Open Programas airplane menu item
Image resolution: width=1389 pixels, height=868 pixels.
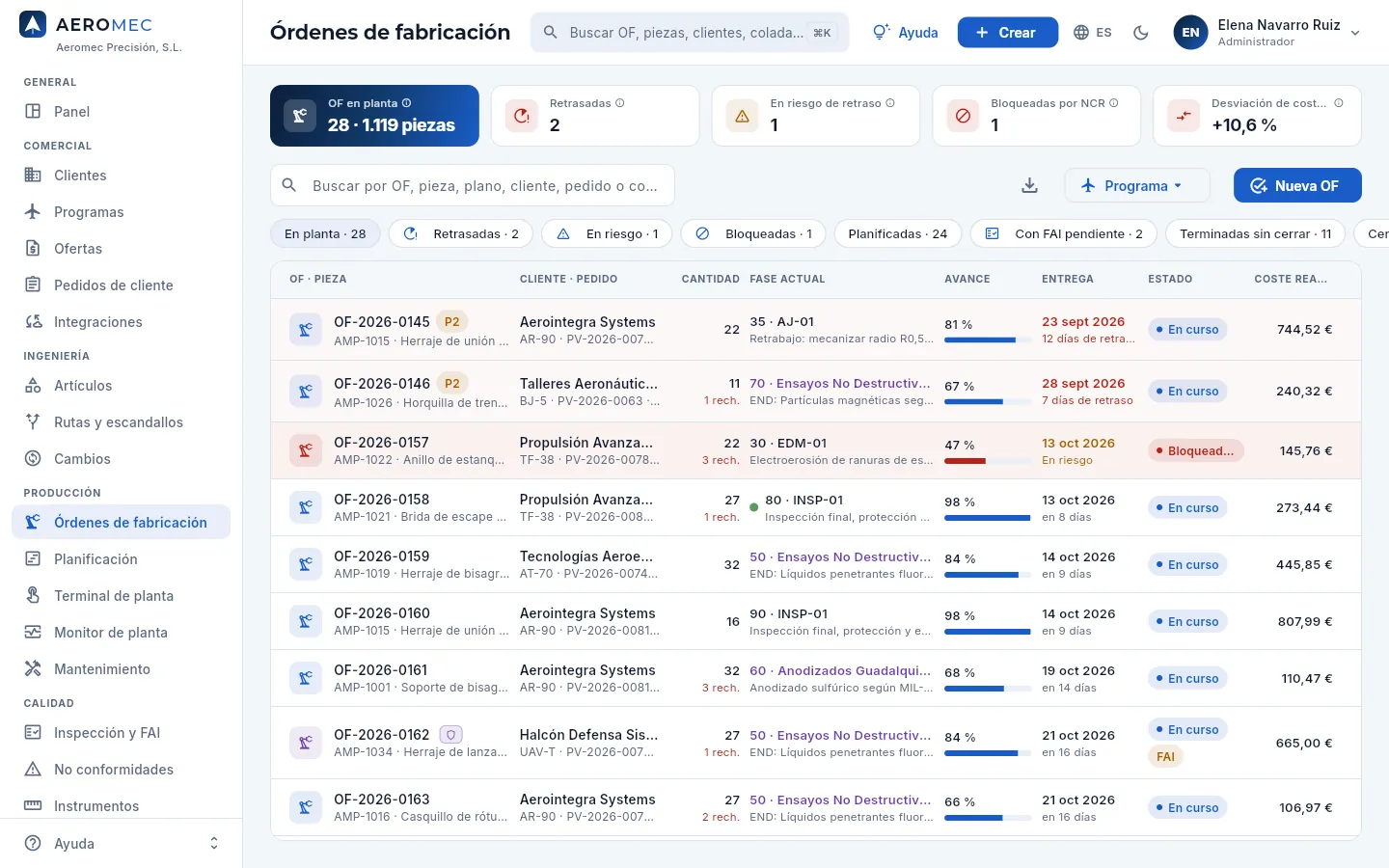(121, 212)
